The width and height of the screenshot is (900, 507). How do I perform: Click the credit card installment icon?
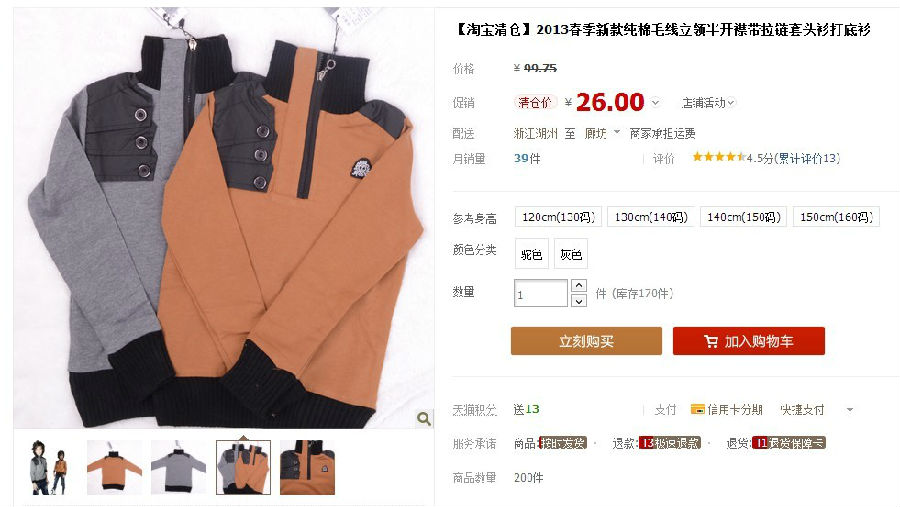[x=697, y=409]
